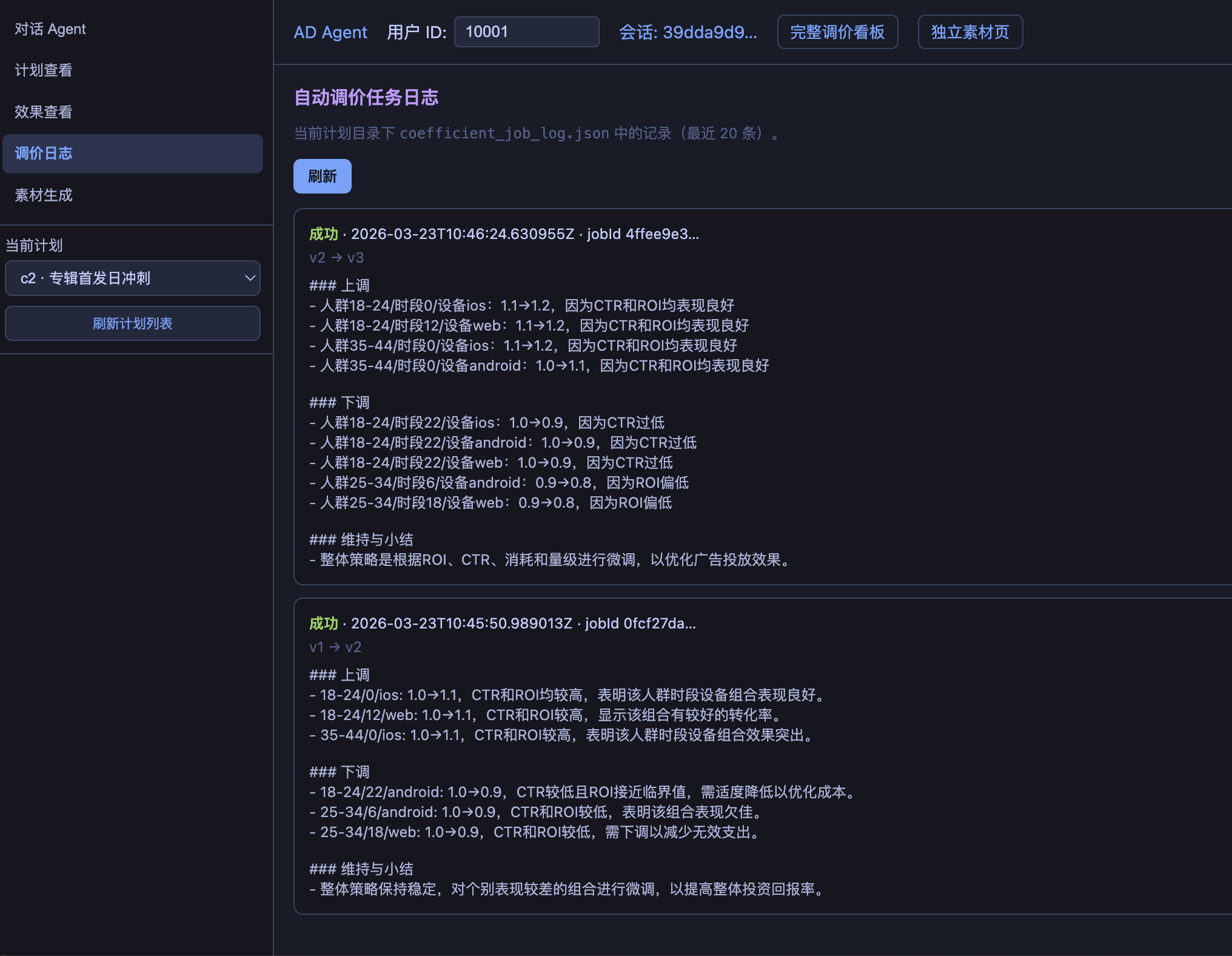Screen dimensions: 1232x956
Task: Click line 人群18-24/时段12/设备web 1.1→1.2
Action: click(x=529, y=326)
